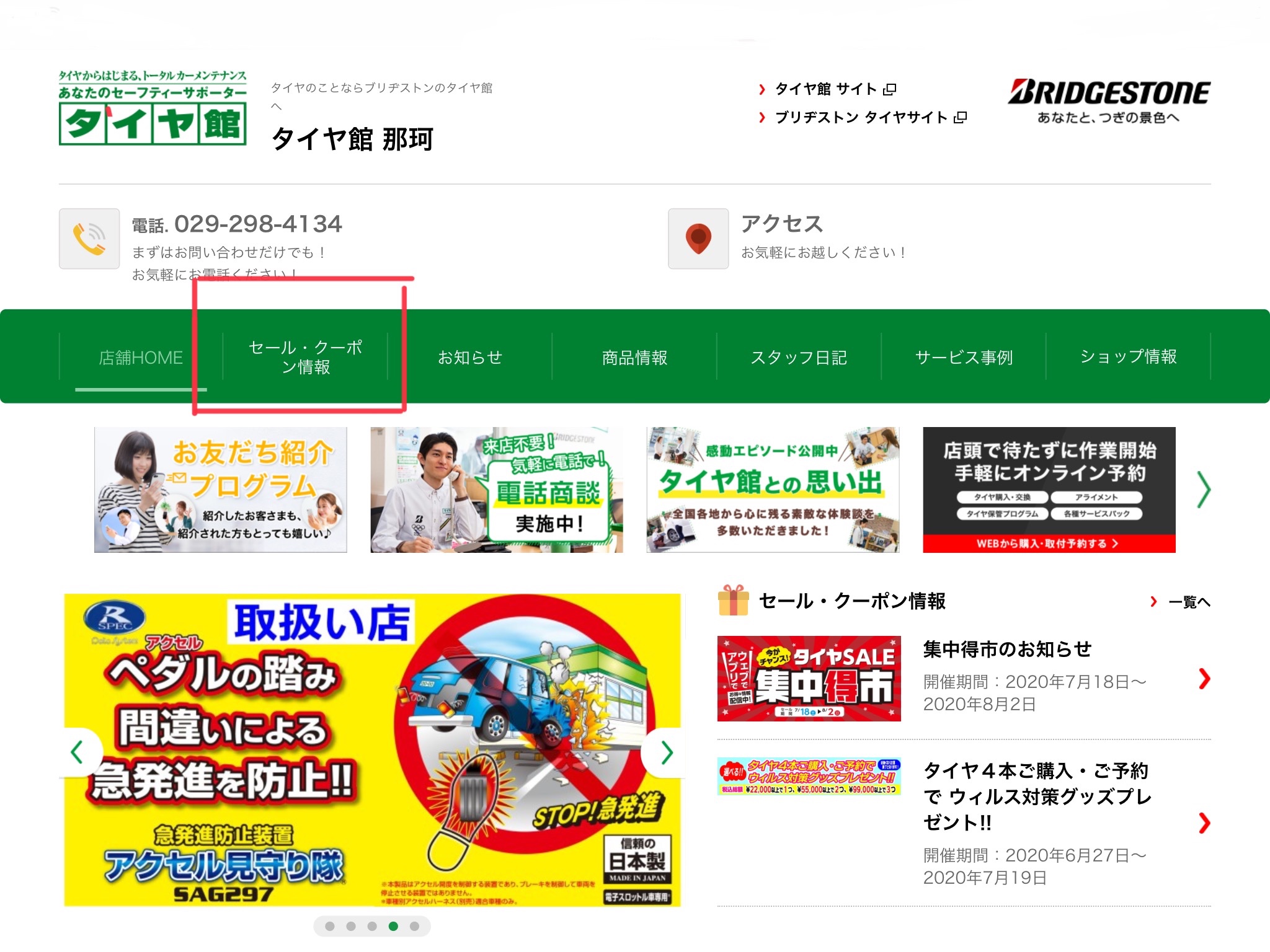
Task: Click the Bridgestone logo
Action: 1108,92
